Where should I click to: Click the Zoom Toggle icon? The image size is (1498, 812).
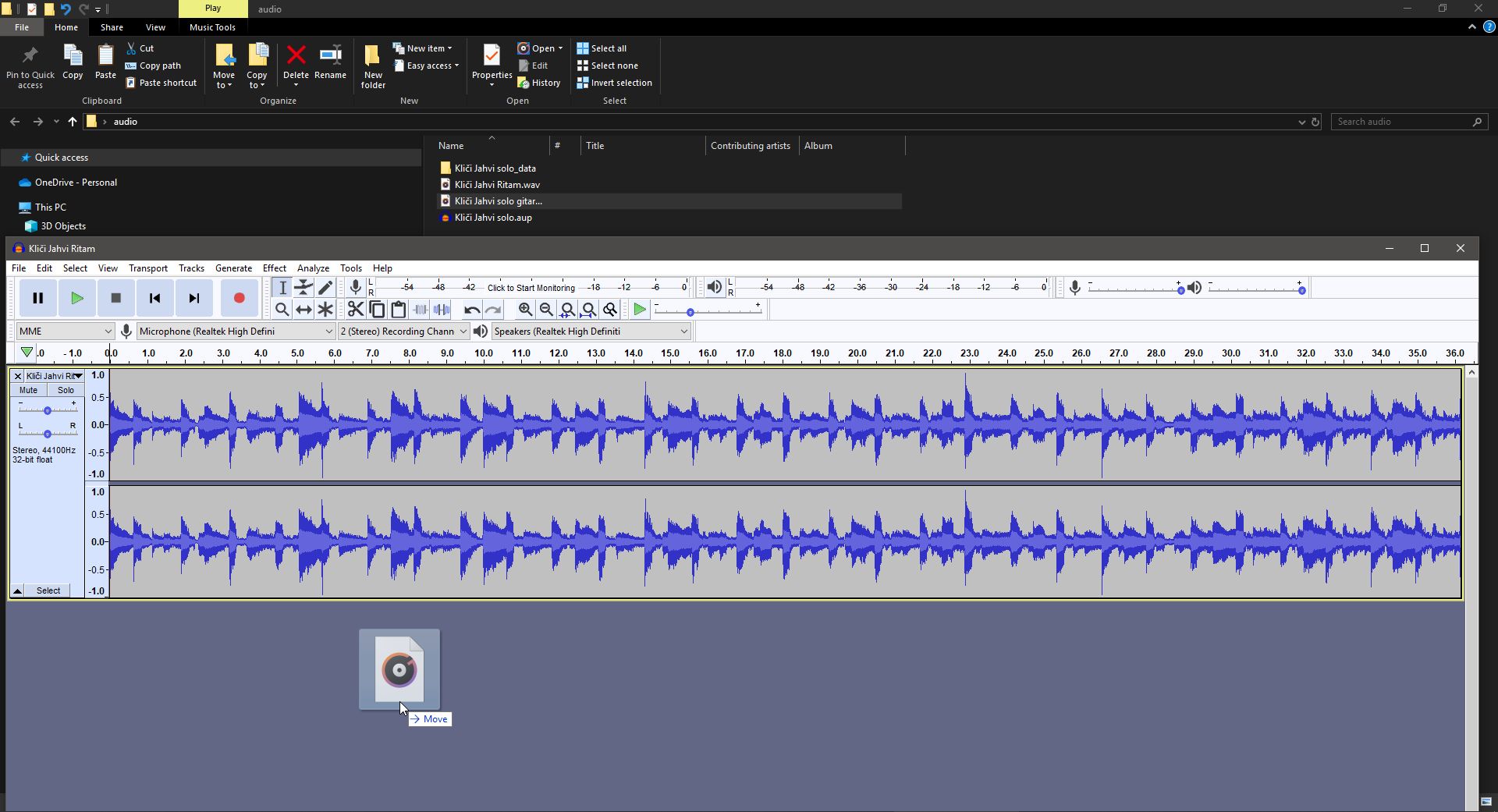610,310
